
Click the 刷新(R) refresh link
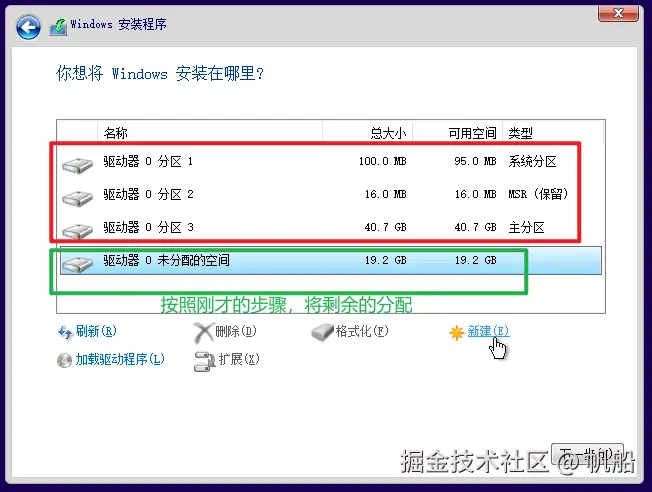(x=96, y=331)
